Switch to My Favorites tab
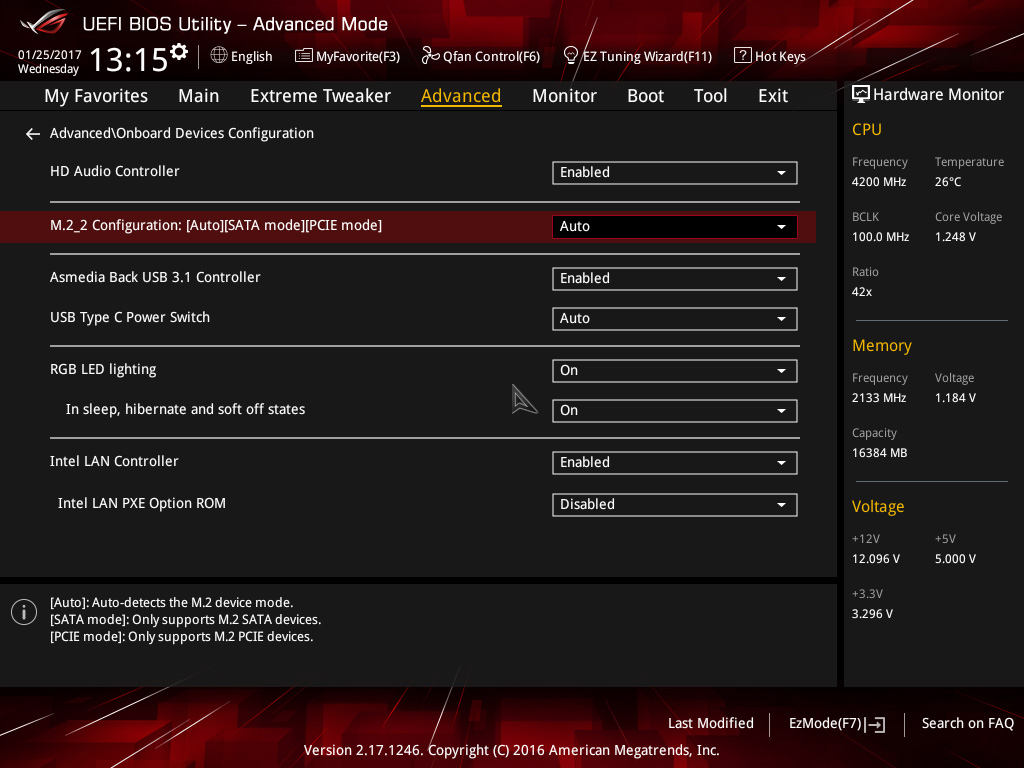This screenshot has width=1024, height=768. pyautogui.click(x=96, y=96)
